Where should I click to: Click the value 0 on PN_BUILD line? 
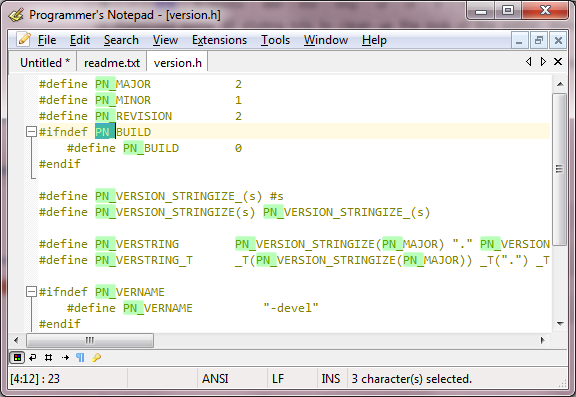click(x=238, y=148)
